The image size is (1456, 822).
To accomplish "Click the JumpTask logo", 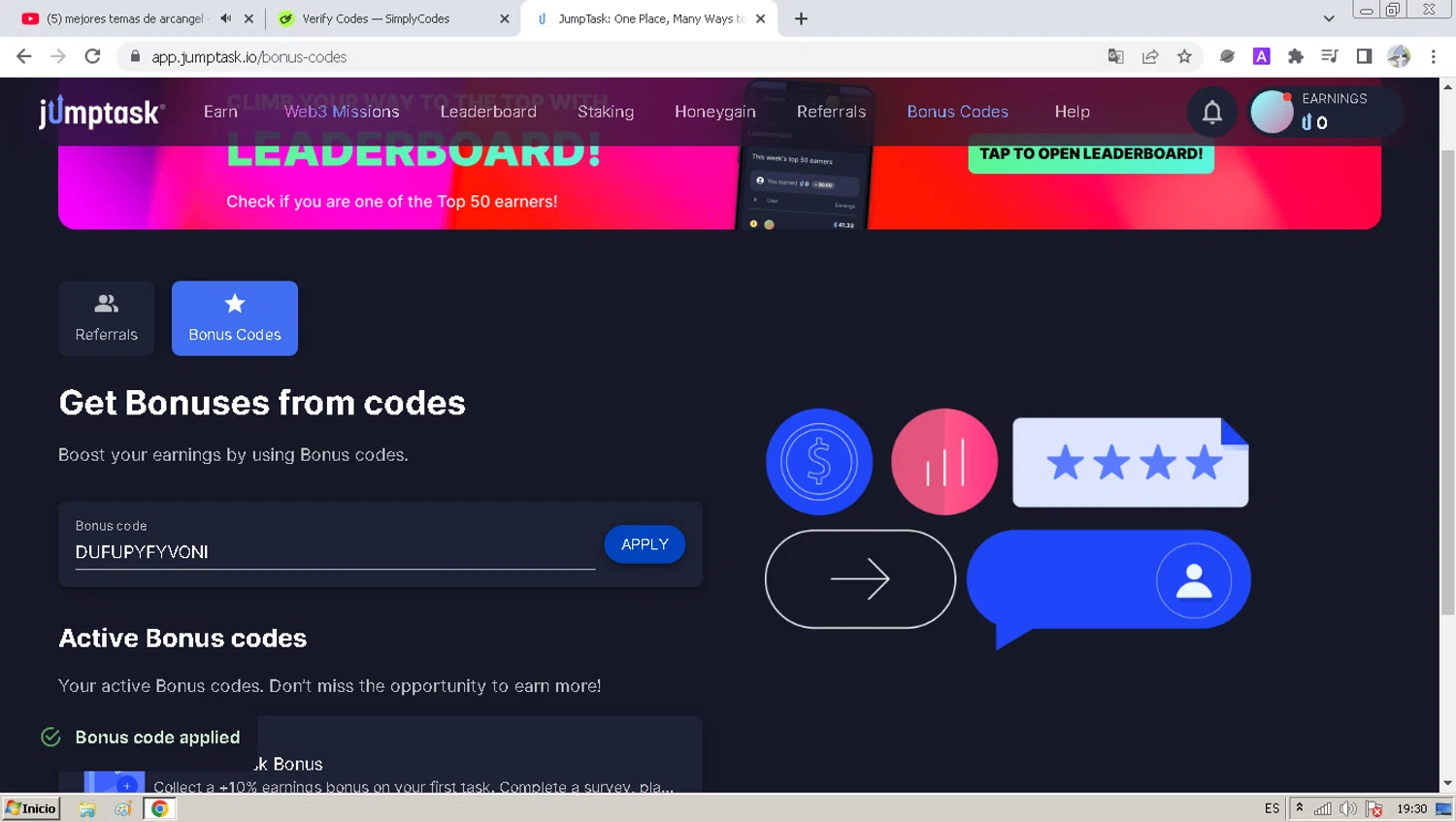I will [102, 113].
